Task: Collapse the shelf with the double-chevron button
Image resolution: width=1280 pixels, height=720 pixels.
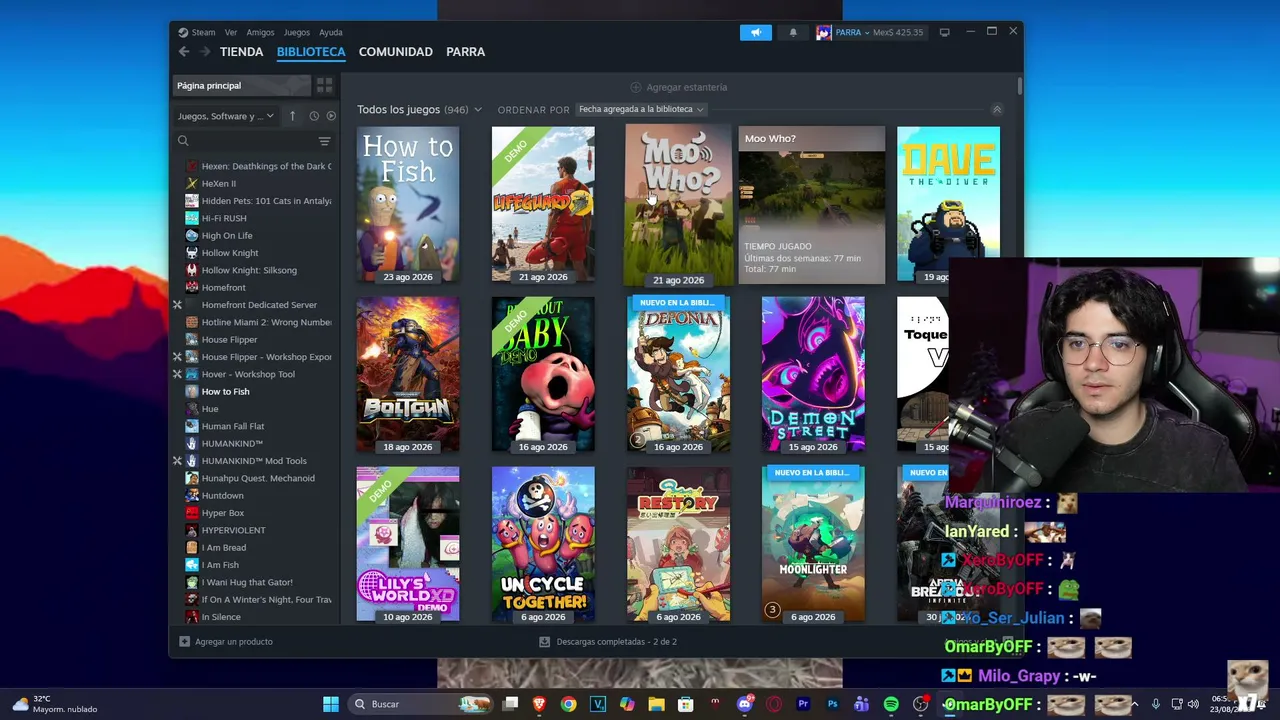Action: [x=996, y=109]
